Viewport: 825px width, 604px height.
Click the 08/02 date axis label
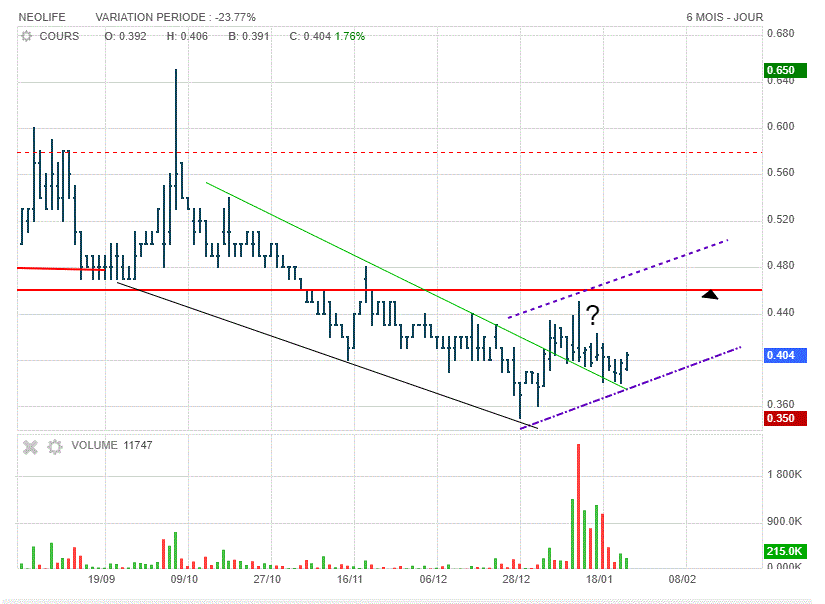click(682, 579)
